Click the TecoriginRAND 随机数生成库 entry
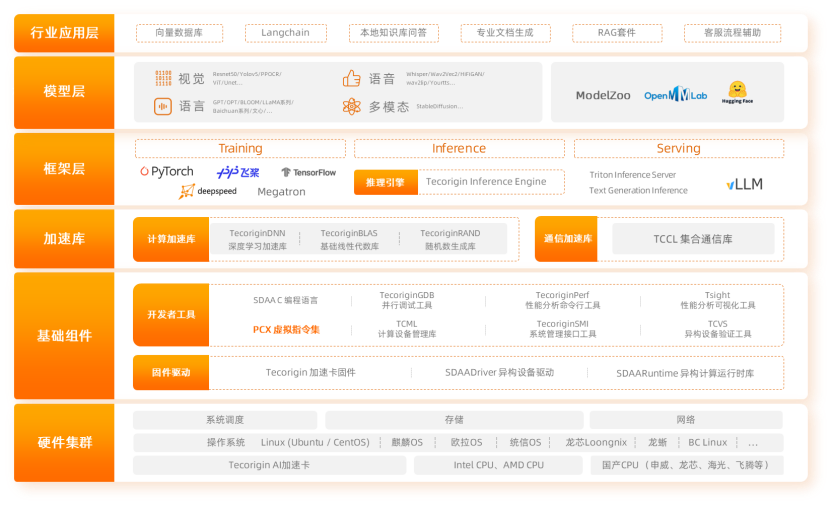 coord(450,240)
